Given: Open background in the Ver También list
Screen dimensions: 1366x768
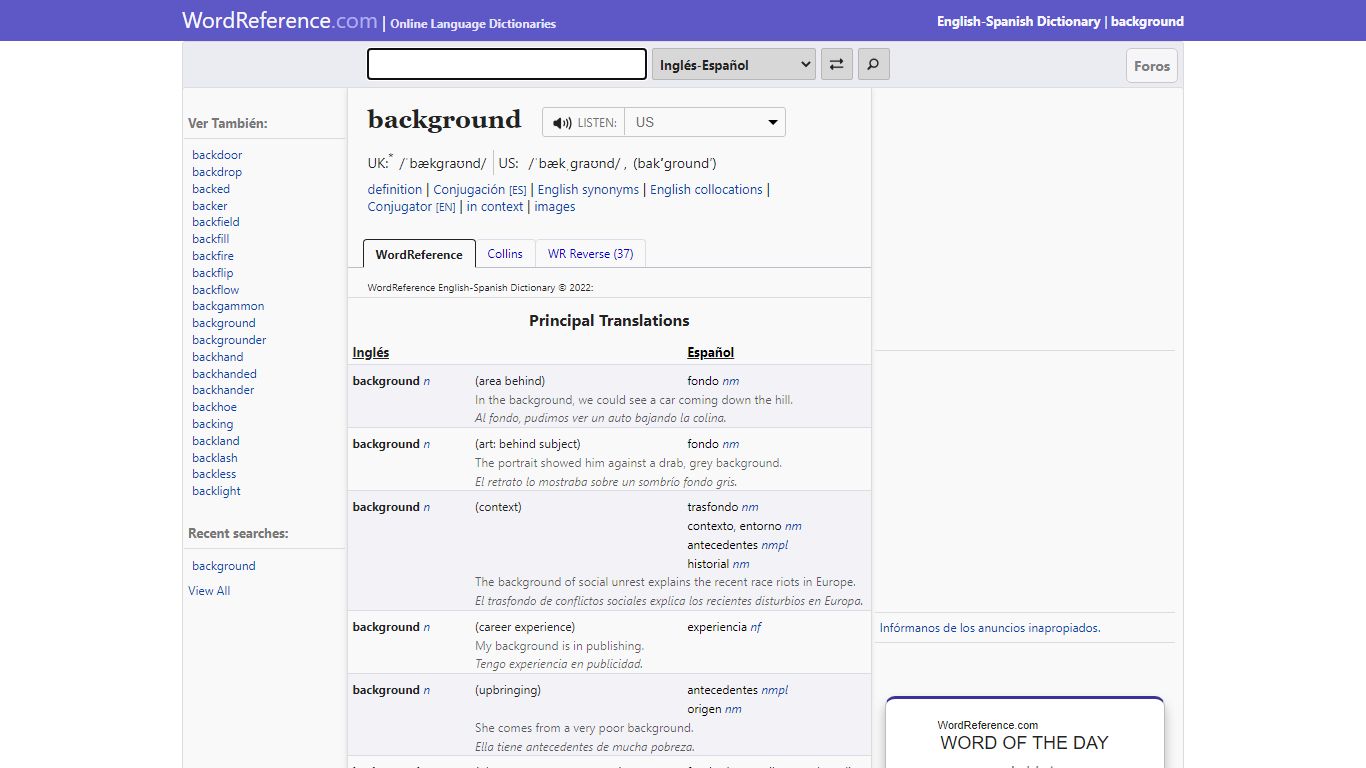Looking at the screenshot, I should [224, 323].
